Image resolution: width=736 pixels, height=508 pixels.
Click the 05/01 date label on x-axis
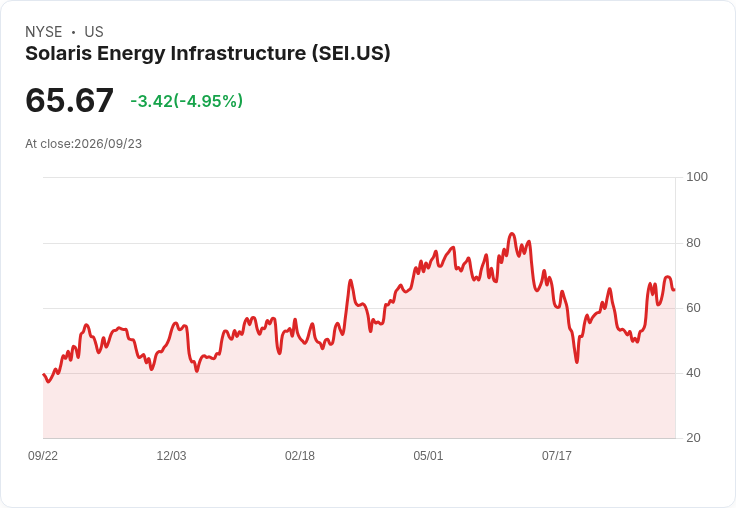(x=428, y=455)
